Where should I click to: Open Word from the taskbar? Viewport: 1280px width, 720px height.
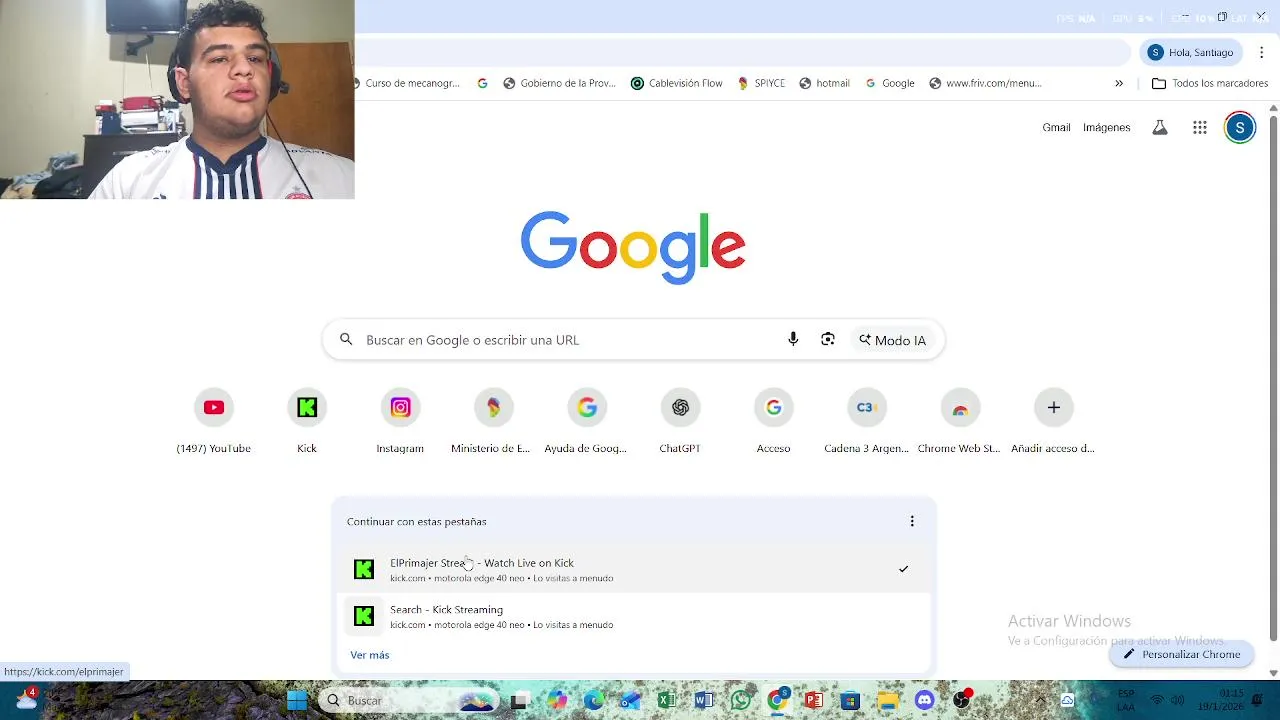[704, 700]
